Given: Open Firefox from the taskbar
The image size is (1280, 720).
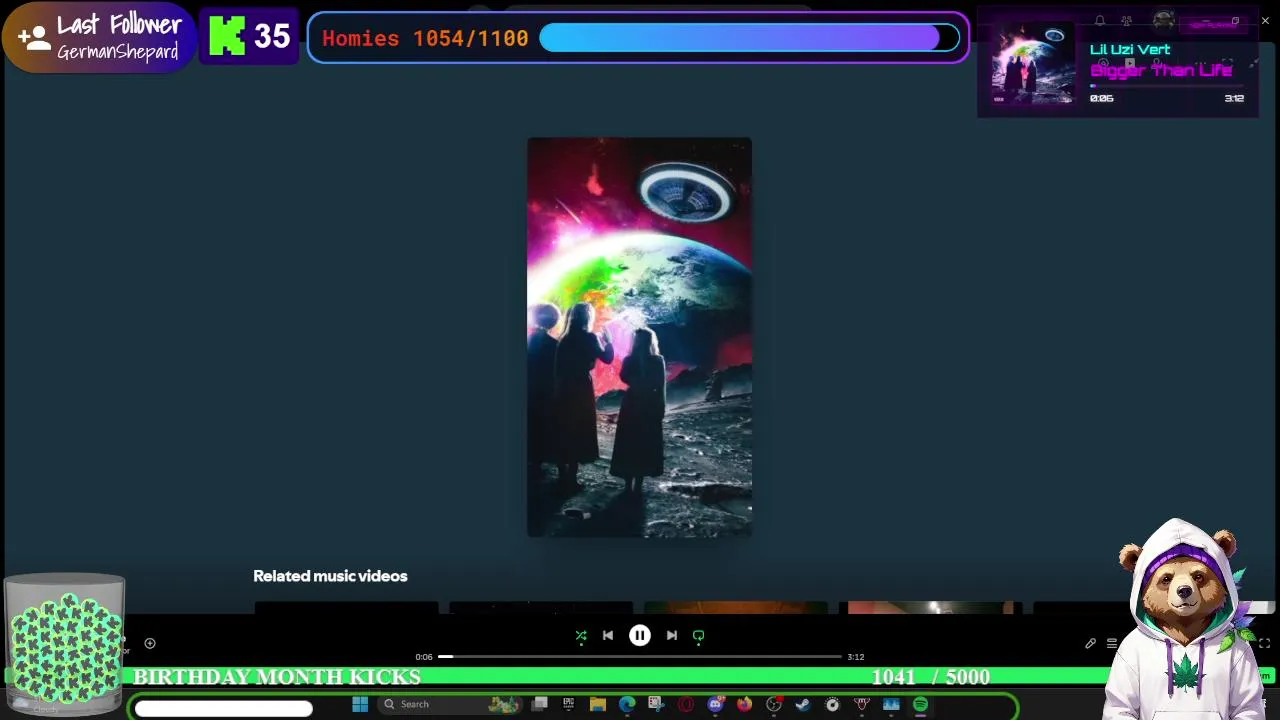Looking at the screenshot, I should pyautogui.click(x=744, y=704).
